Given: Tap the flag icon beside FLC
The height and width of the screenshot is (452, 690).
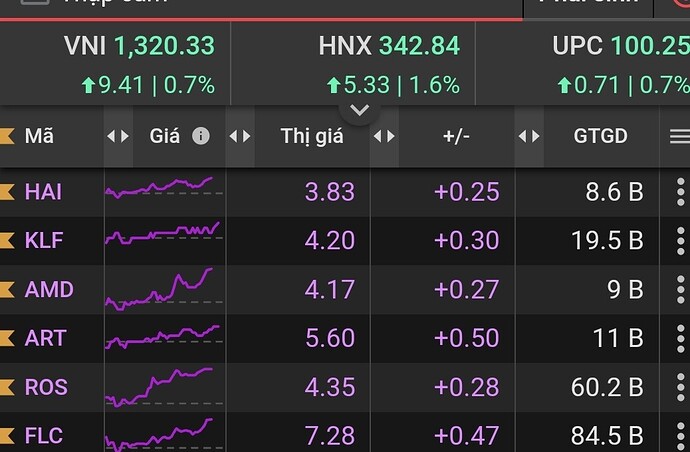Looking at the screenshot, I should tap(7, 436).
